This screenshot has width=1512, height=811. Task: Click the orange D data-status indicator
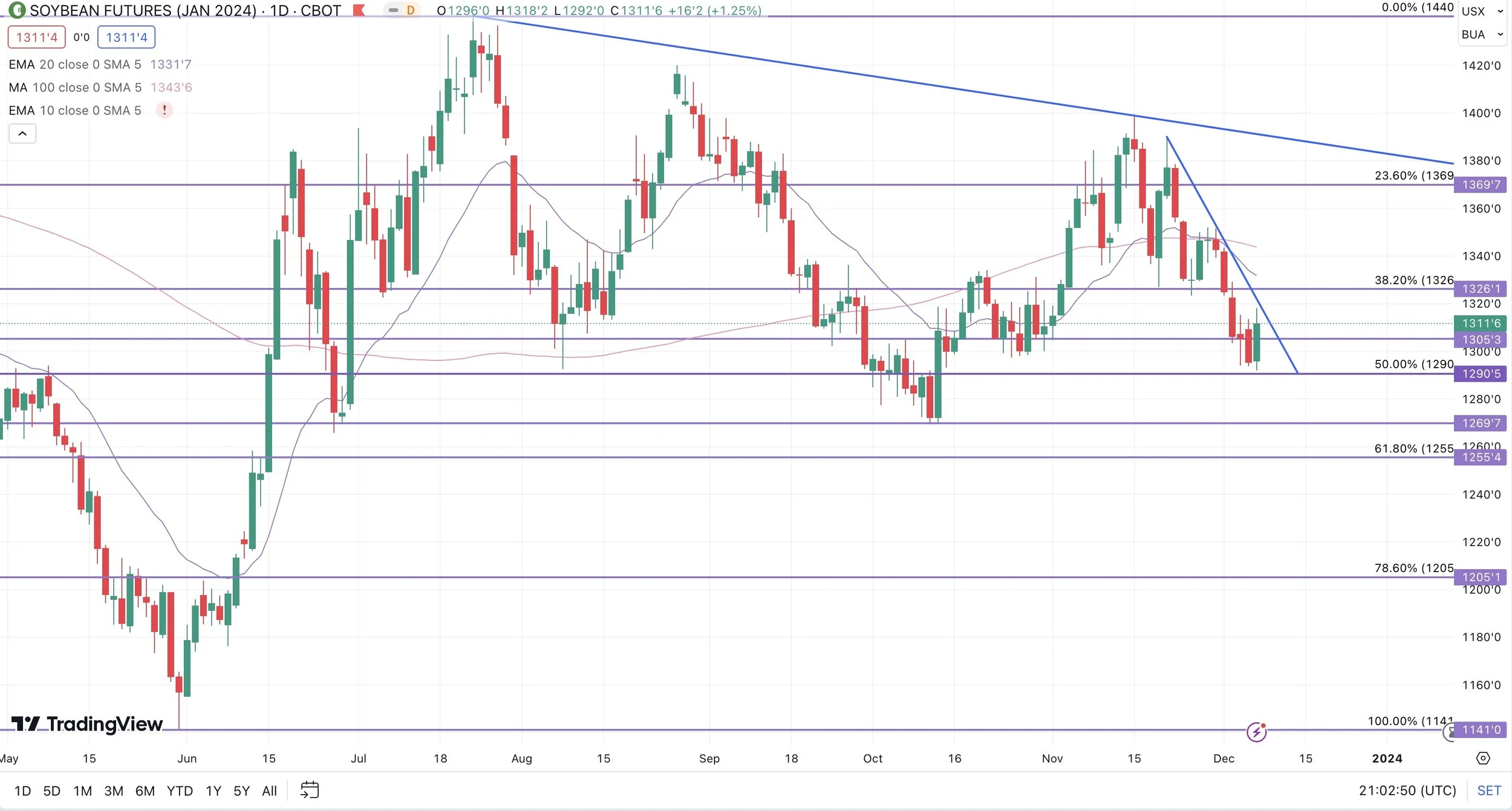[x=411, y=10]
